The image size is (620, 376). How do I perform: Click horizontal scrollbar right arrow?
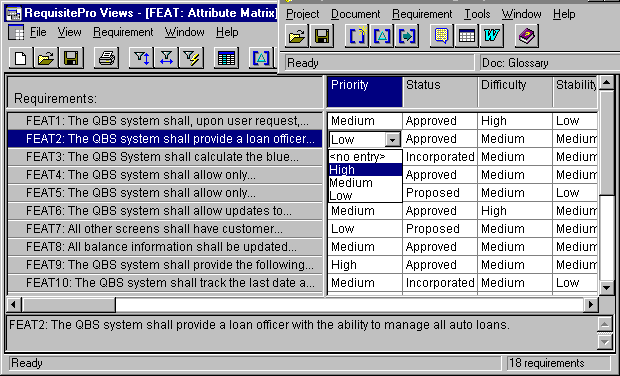(591, 304)
